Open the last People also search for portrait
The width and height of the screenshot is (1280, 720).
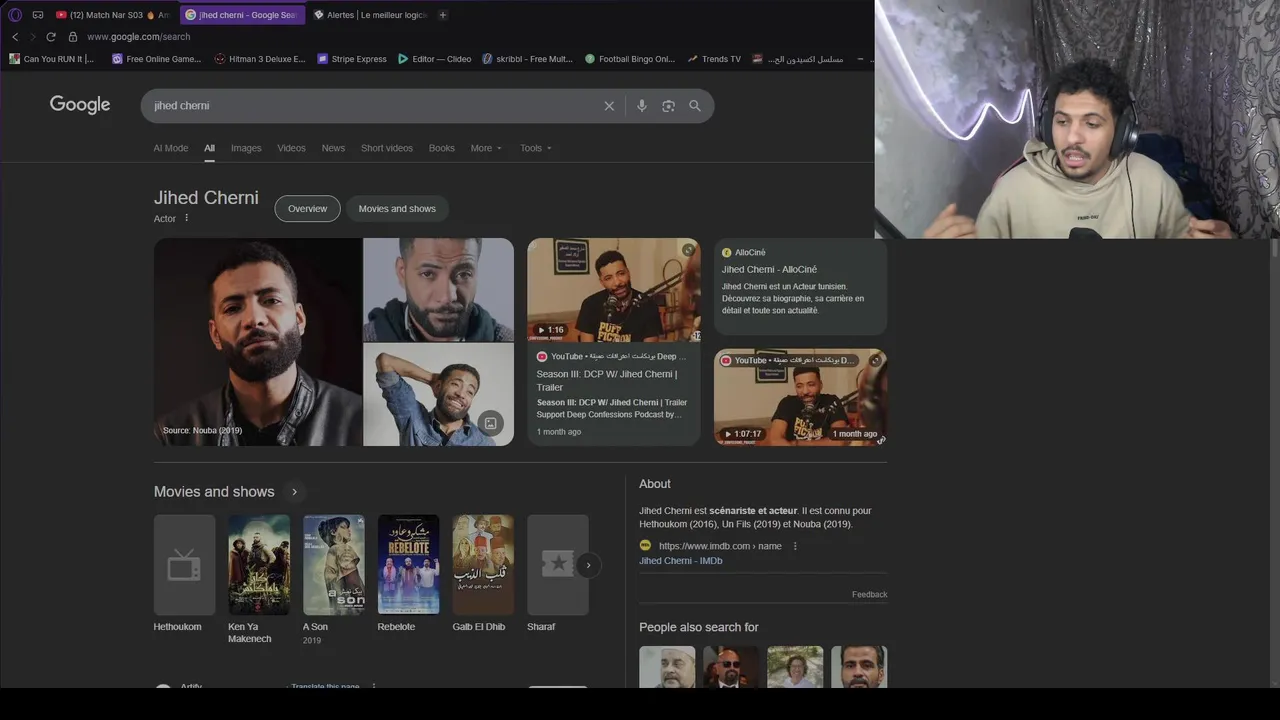point(859,667)
